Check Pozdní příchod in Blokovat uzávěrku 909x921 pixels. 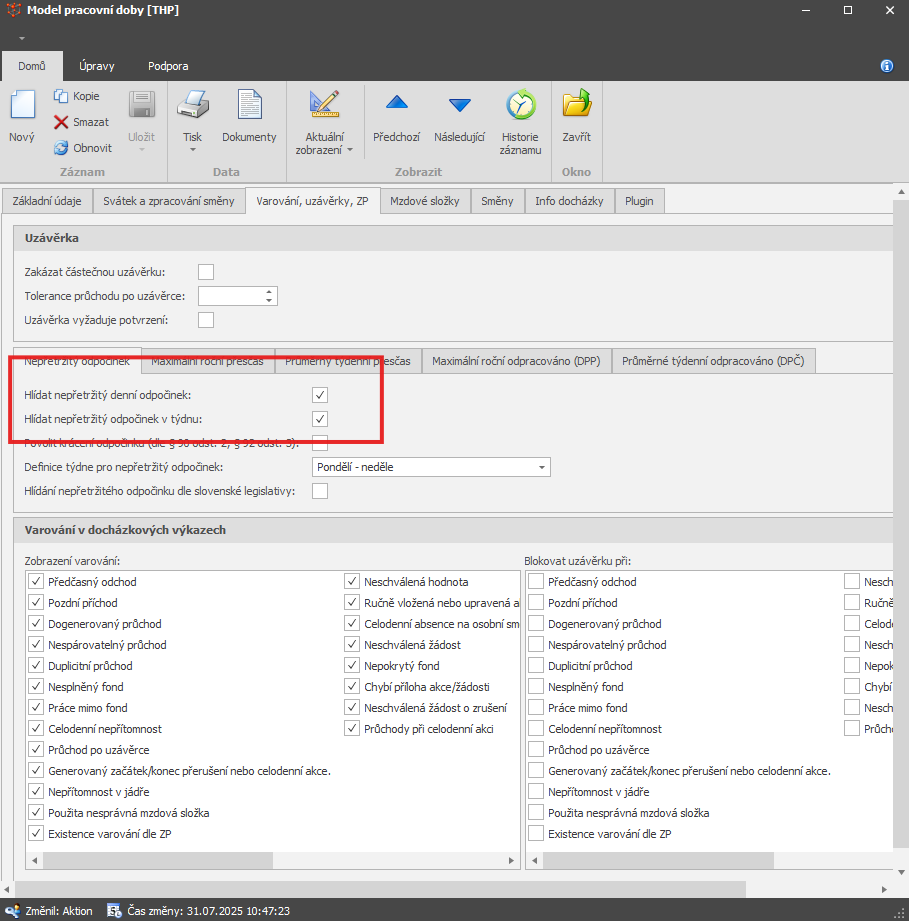pos(536,603)
